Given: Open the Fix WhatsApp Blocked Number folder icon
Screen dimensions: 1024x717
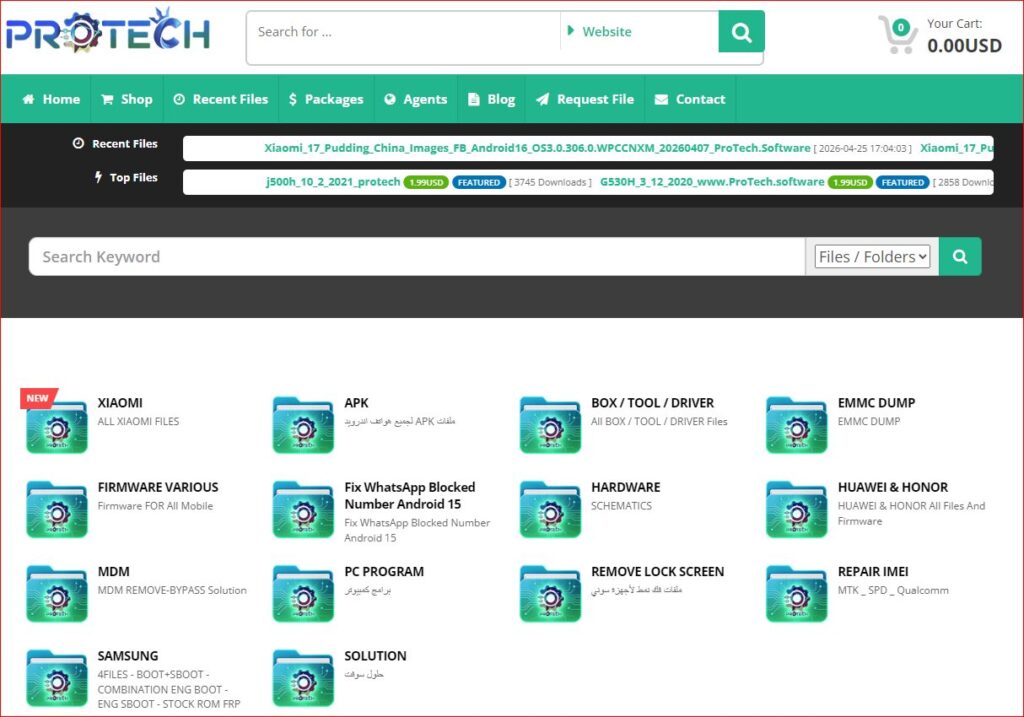Looking at the screenshot, I should [303, 510].
